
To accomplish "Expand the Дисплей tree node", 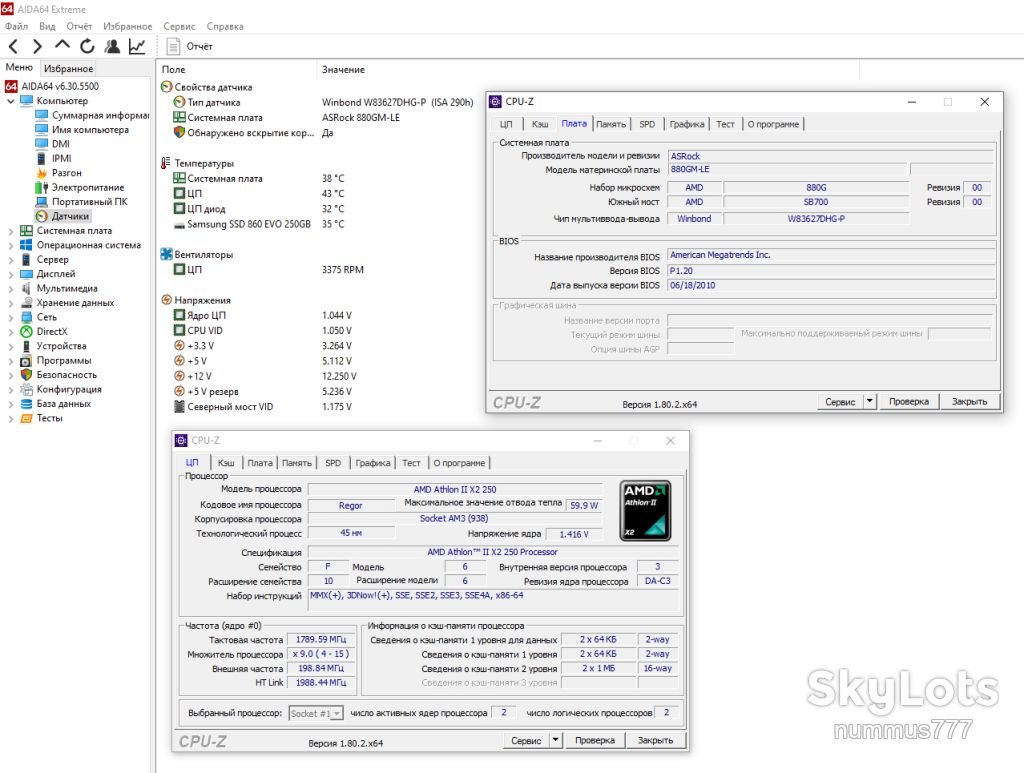I will pyautogui.click(x=10, y=274).
